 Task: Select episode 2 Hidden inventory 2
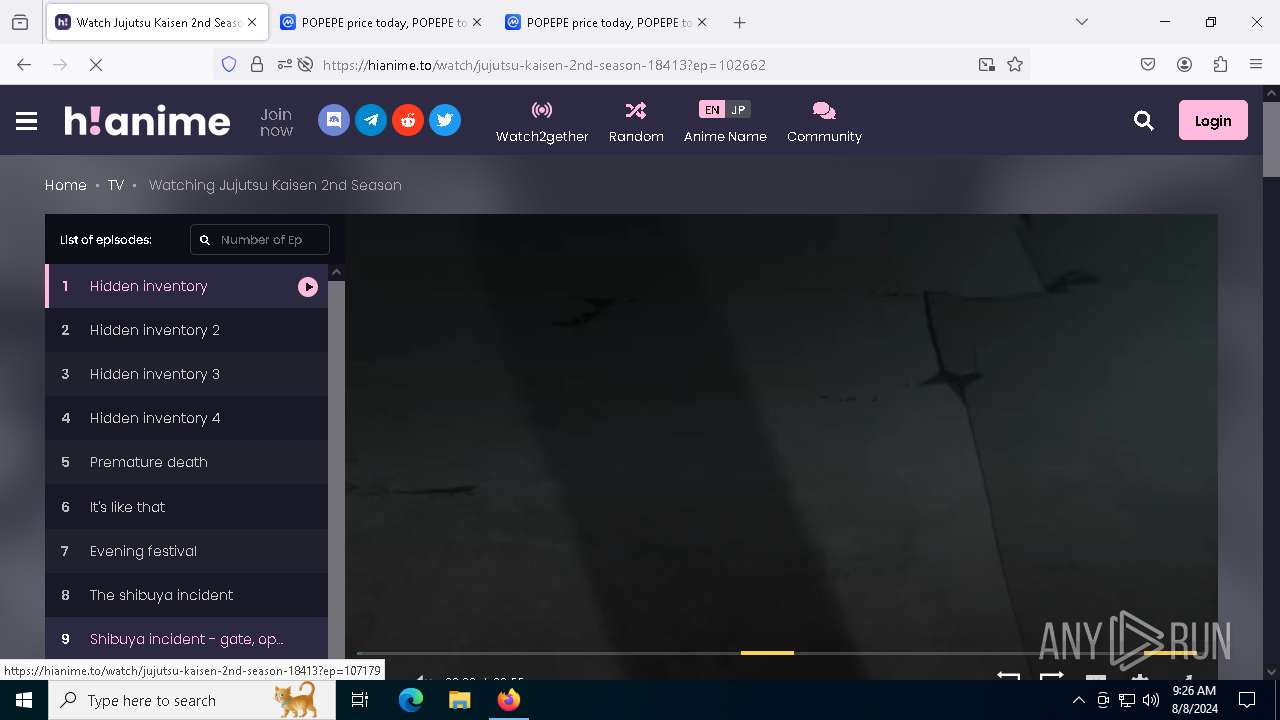[x=187, y=330]
